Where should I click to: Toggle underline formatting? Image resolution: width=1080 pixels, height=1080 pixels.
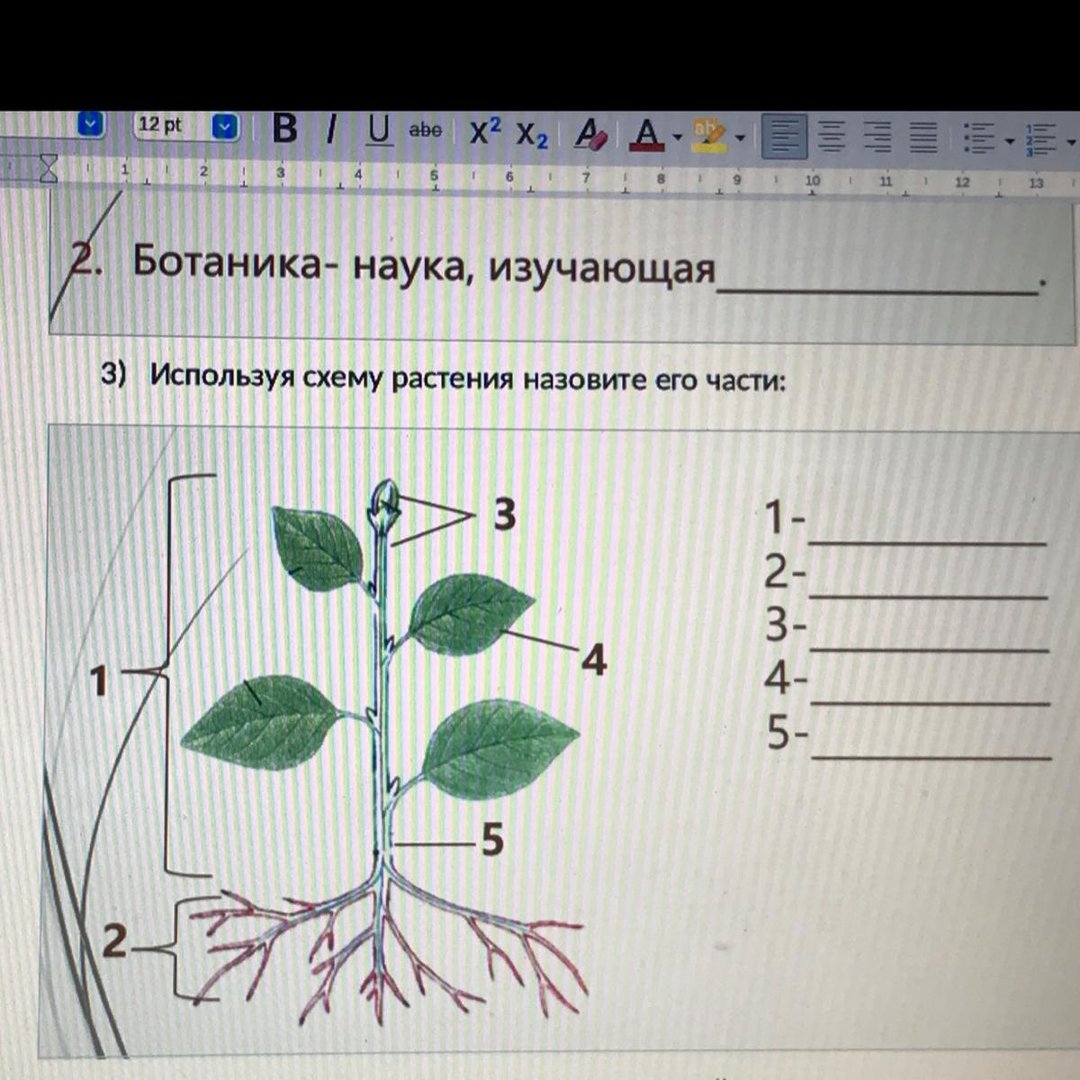(x=379, y=131)
